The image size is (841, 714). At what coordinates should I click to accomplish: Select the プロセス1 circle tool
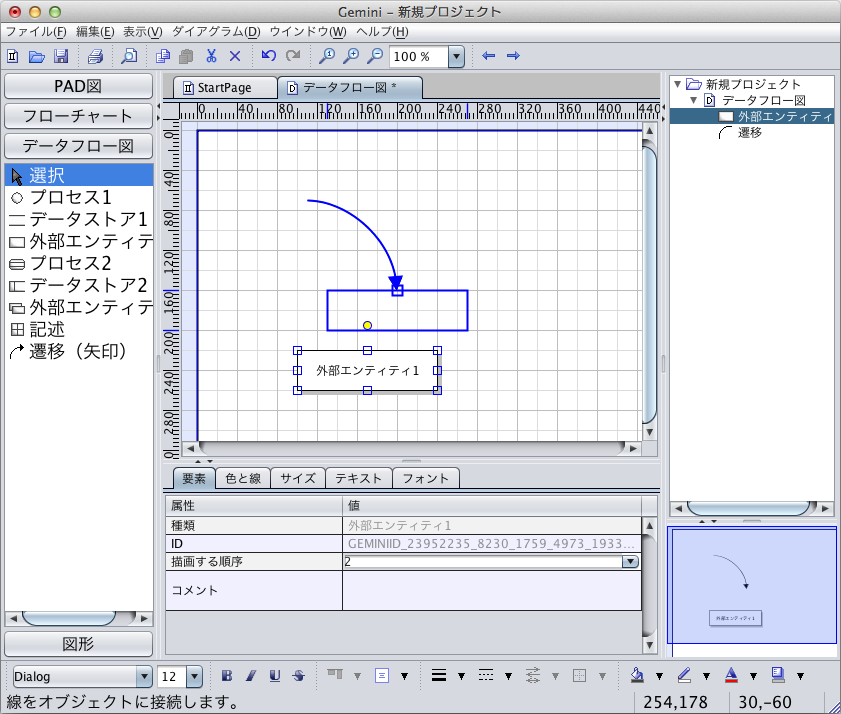[79, 197]
